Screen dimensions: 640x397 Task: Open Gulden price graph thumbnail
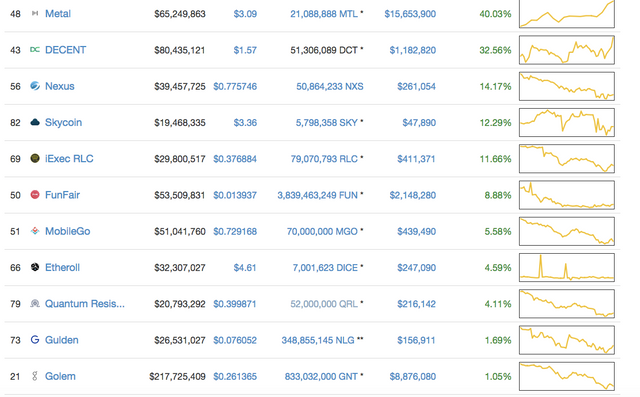(x=567, y=340)
